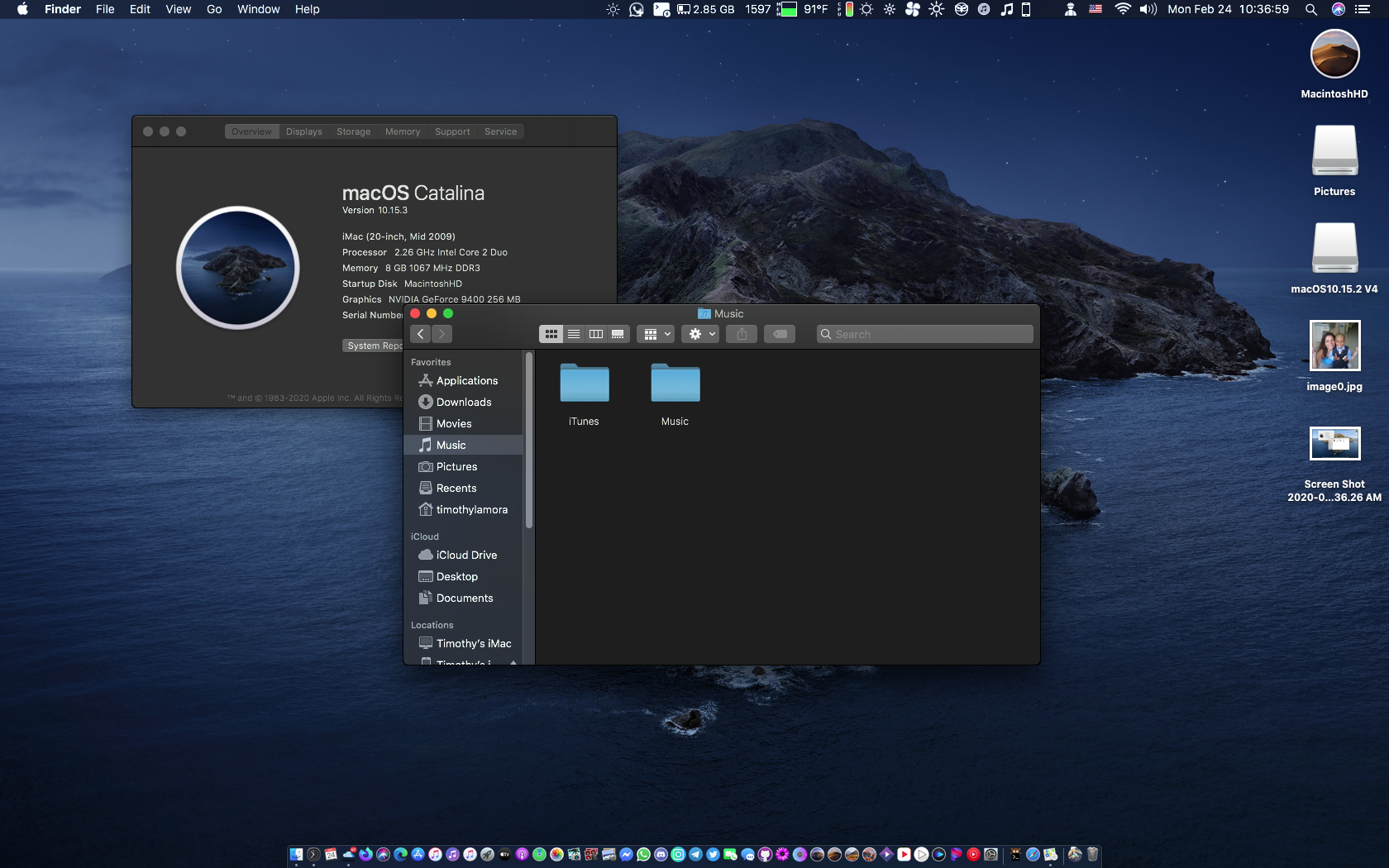Viewport: 1389px width, 868px height.
Task: Open Spotlight search in menu bar
Action: pyautogui.click(x=1311, y=9)
